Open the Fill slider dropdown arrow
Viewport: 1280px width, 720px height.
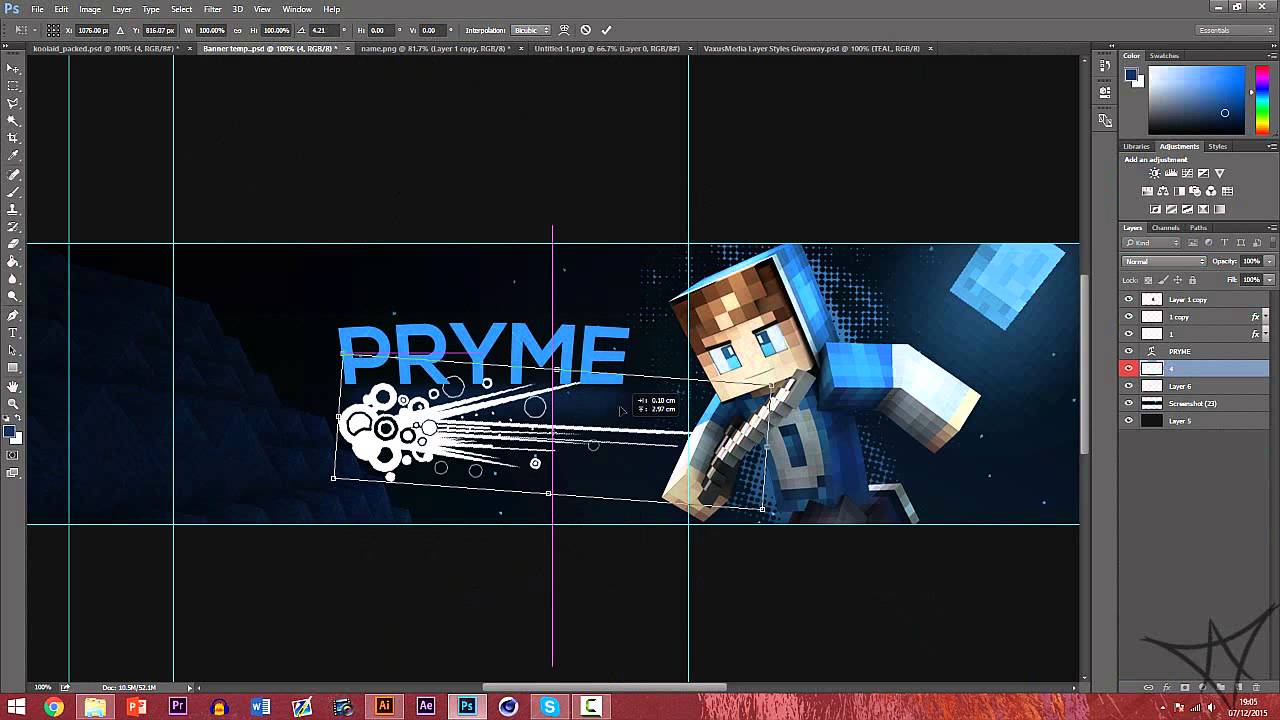[1269, 279]
